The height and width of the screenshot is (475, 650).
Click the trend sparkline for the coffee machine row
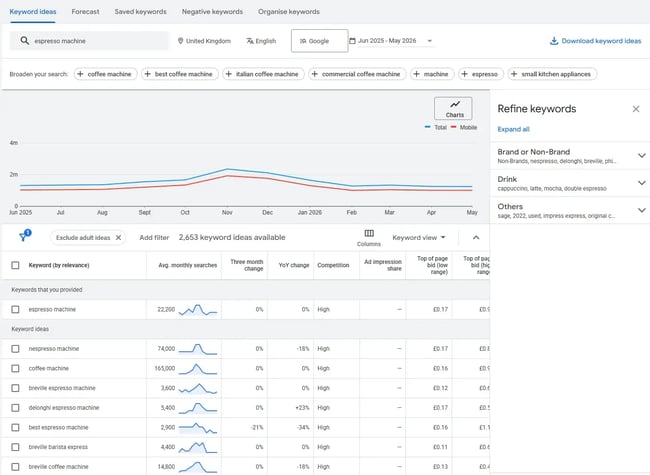click(x=198, y=369)
